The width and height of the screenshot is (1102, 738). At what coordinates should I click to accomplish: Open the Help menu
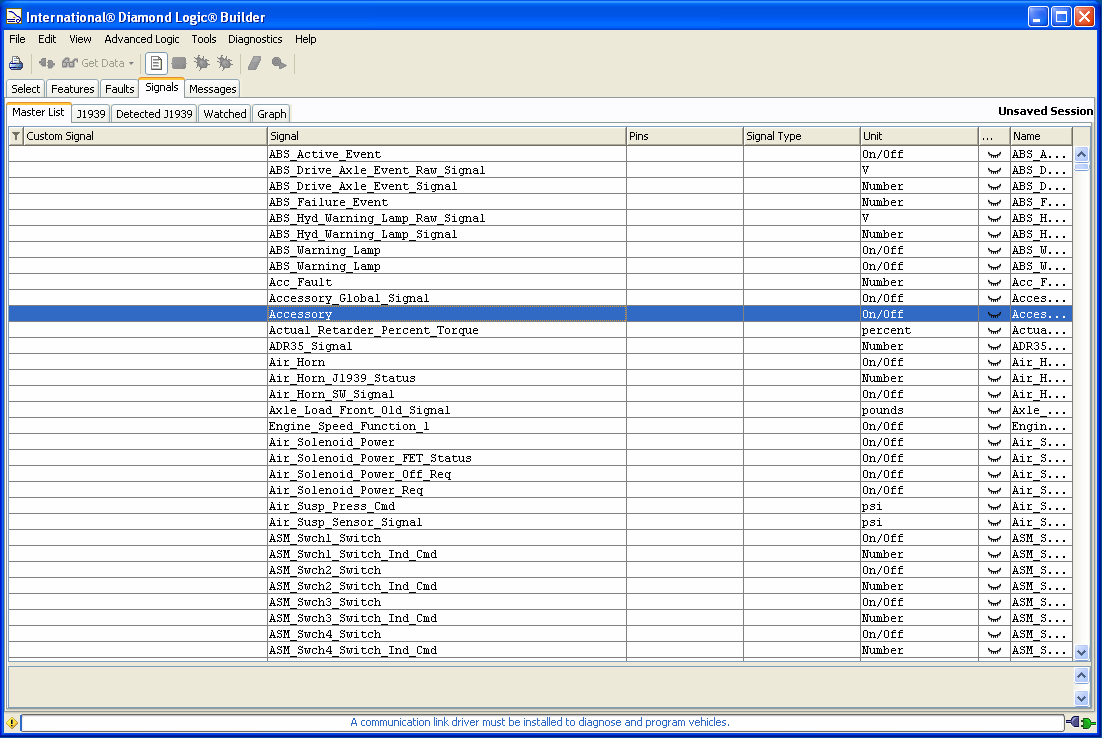pyautogui.click(x=306, y=39)
